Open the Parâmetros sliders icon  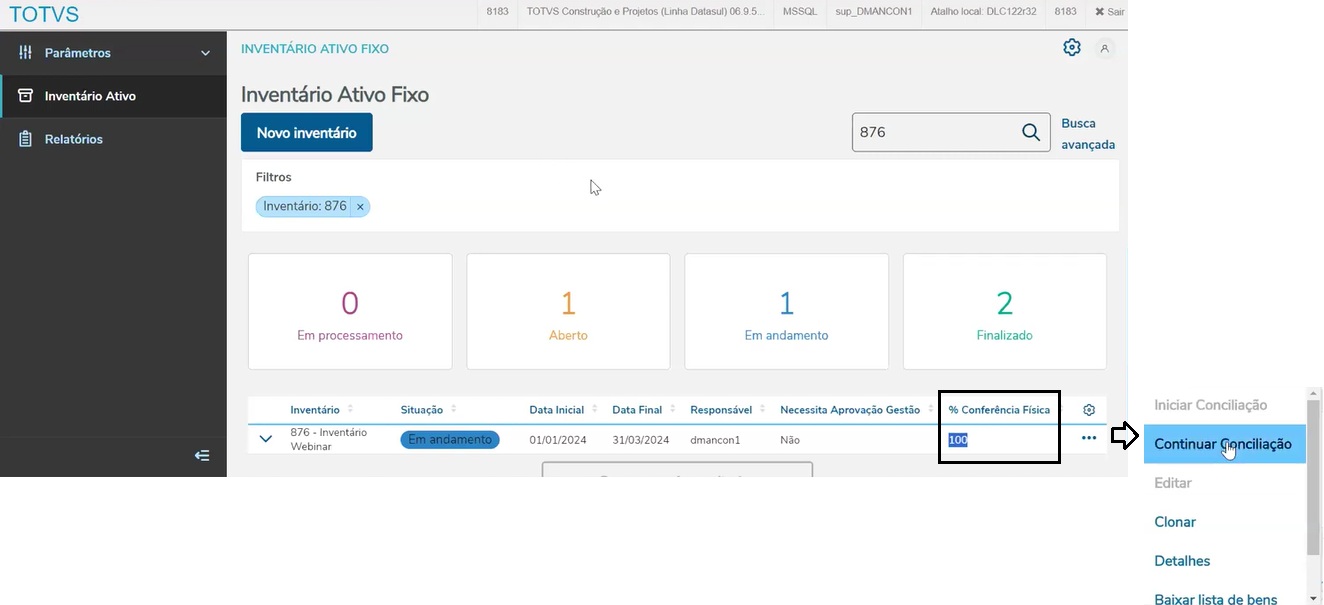coord(26,53)
